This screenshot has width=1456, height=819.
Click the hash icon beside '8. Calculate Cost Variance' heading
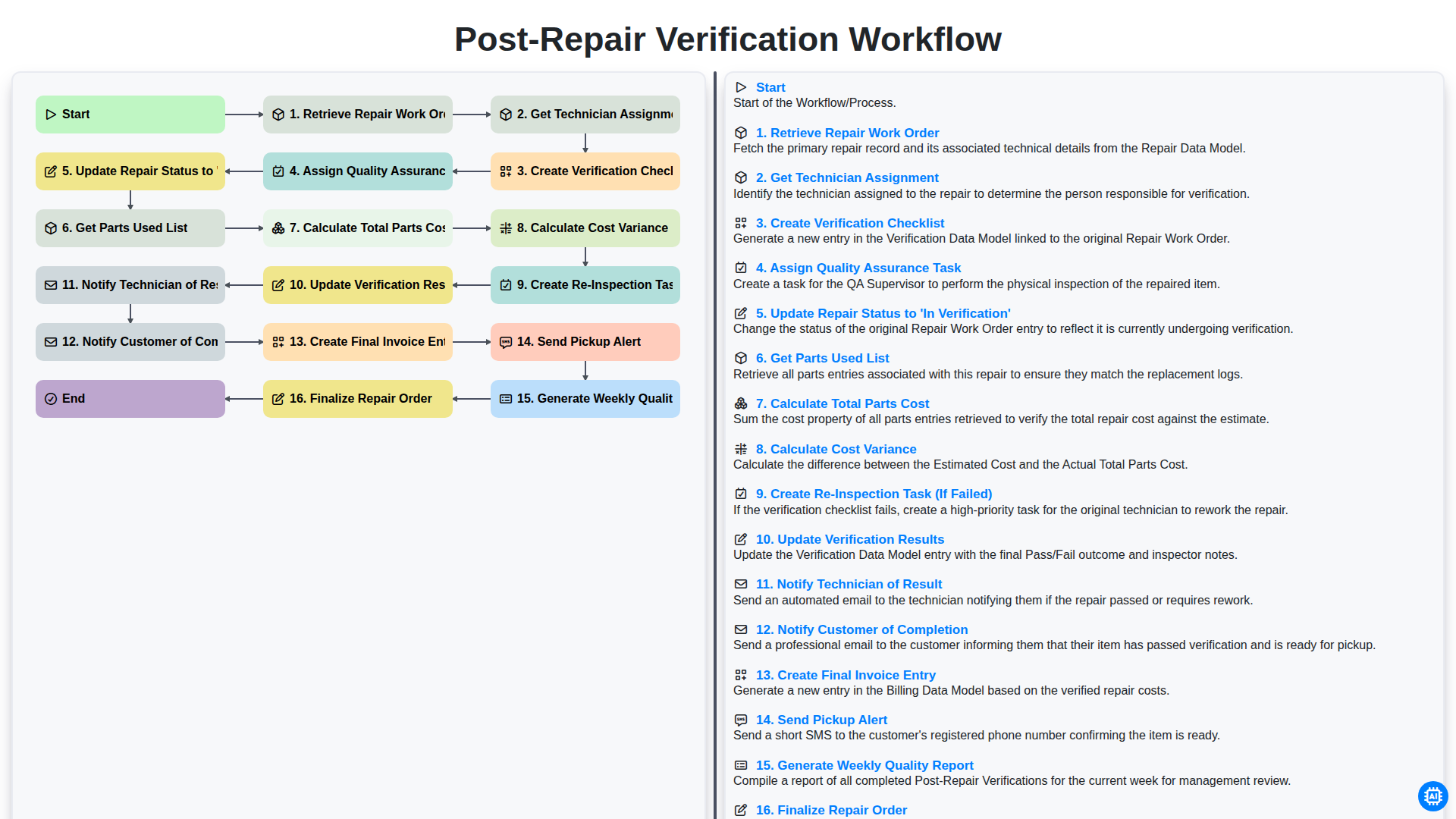coord(741,449)
